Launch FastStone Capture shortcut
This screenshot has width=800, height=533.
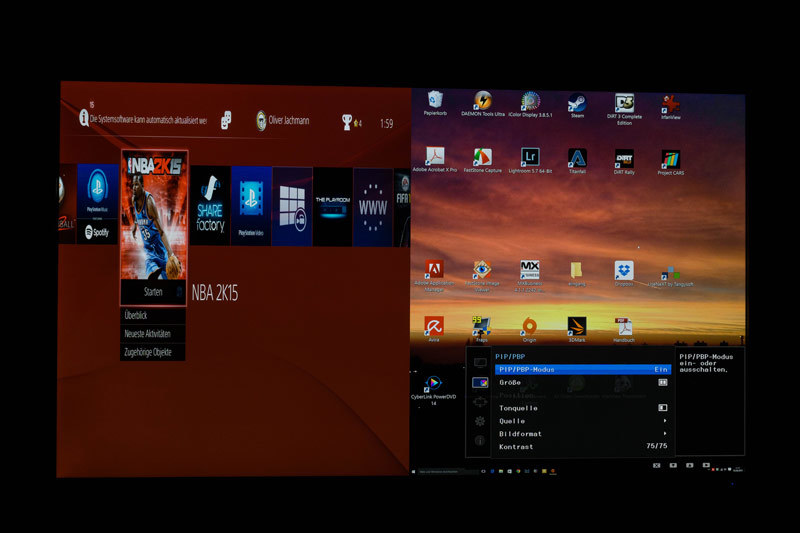(482, 160)
